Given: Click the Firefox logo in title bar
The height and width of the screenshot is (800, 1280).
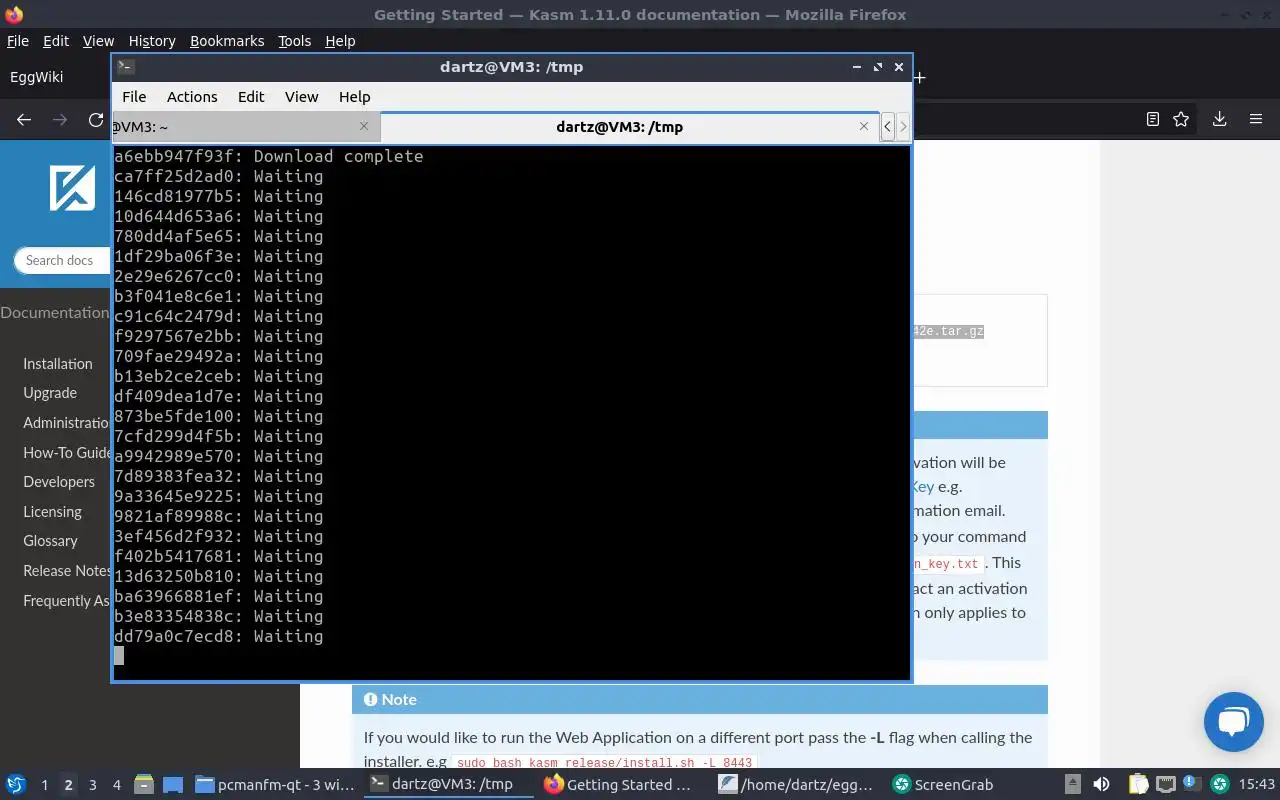Looking at the screenshot, I should coord(14,15).
